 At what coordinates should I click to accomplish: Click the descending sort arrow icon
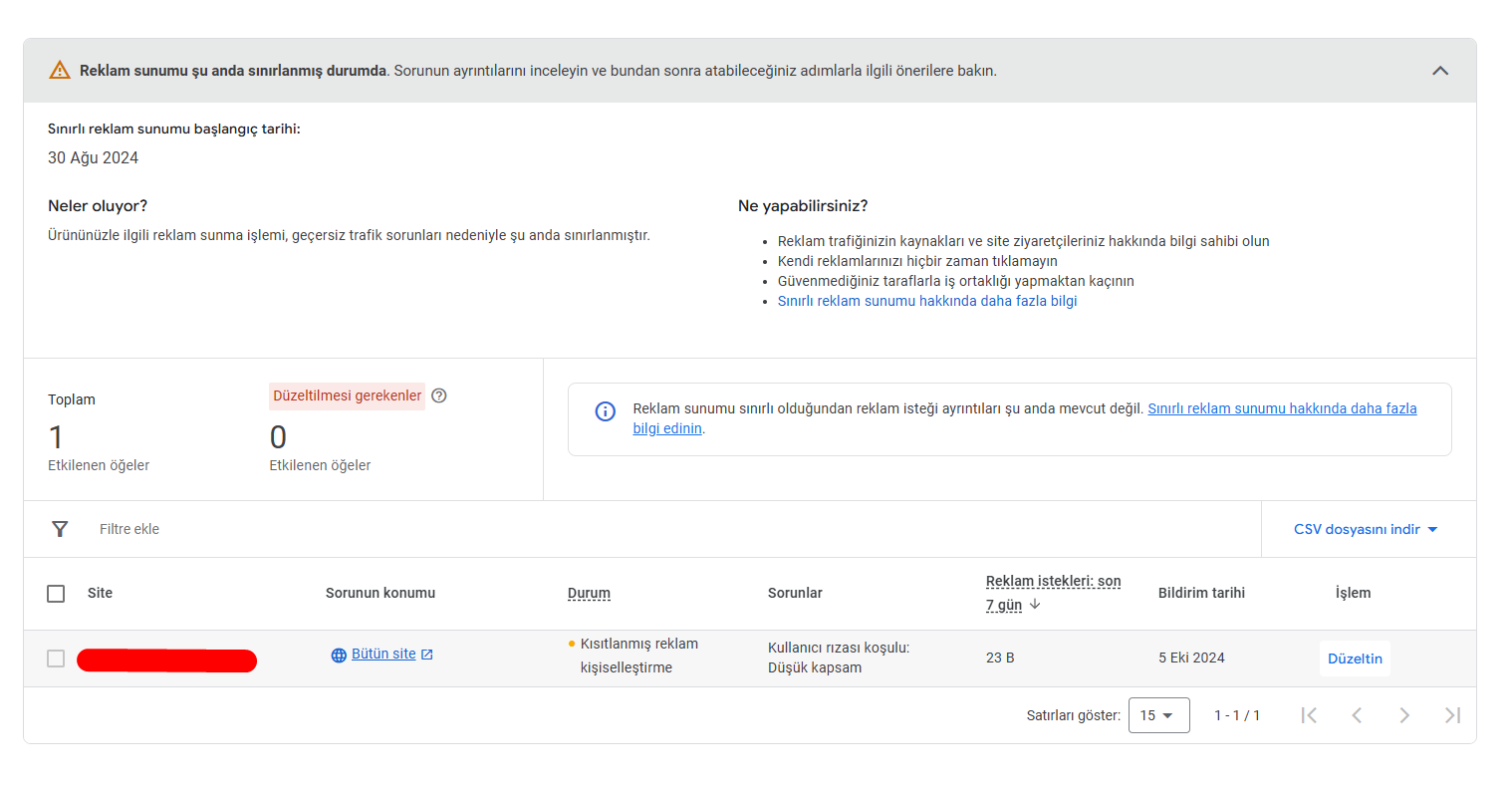(1035, 604)
